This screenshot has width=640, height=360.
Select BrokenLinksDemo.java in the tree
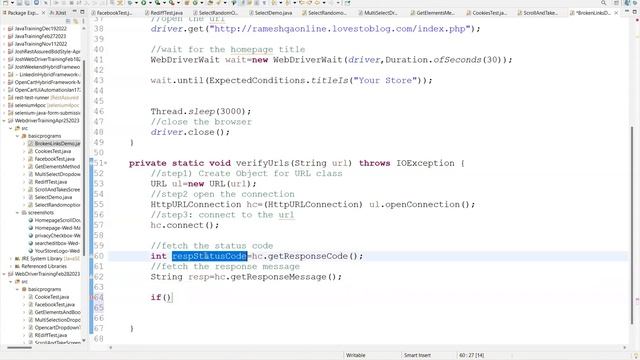pos(54,144)
